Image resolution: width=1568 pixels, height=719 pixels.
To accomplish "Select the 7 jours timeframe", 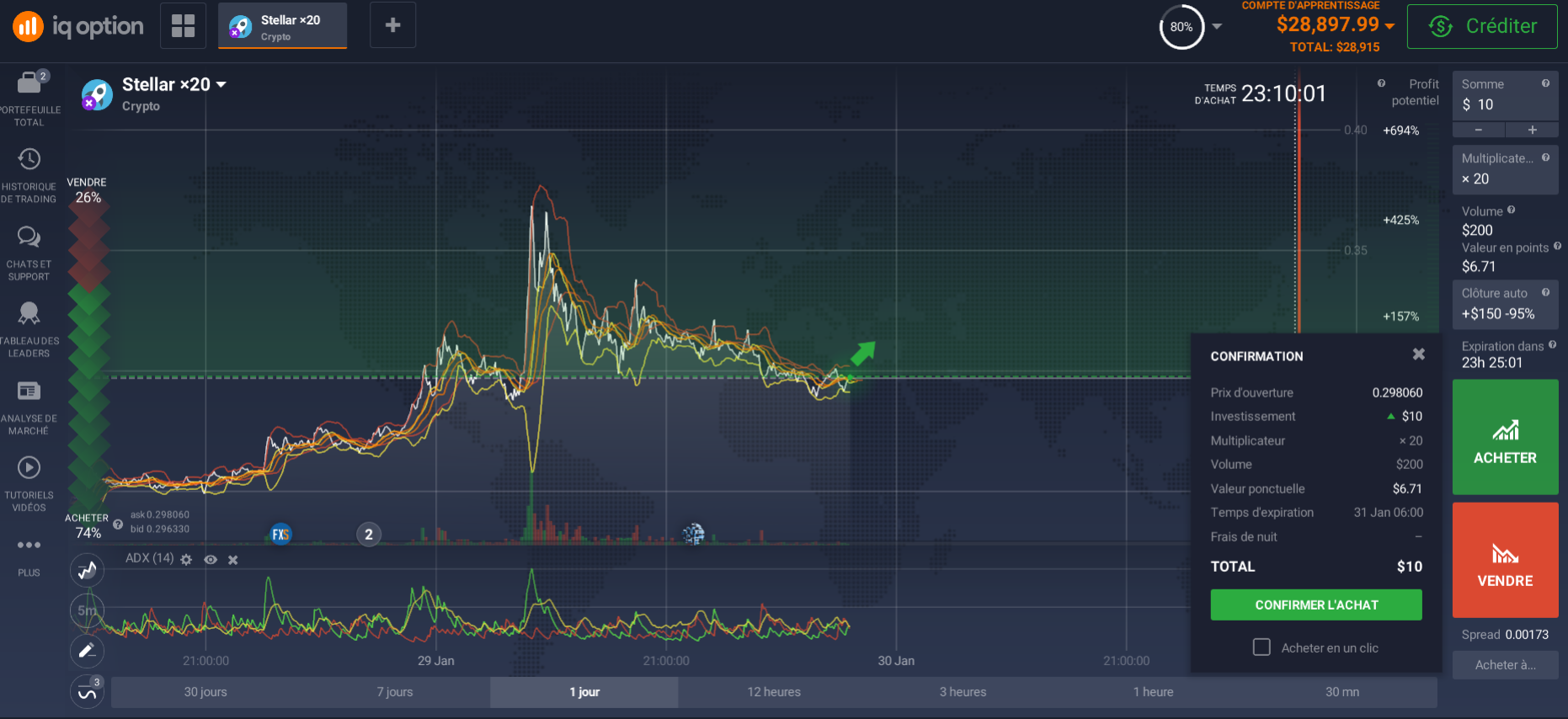I will 395,692.
